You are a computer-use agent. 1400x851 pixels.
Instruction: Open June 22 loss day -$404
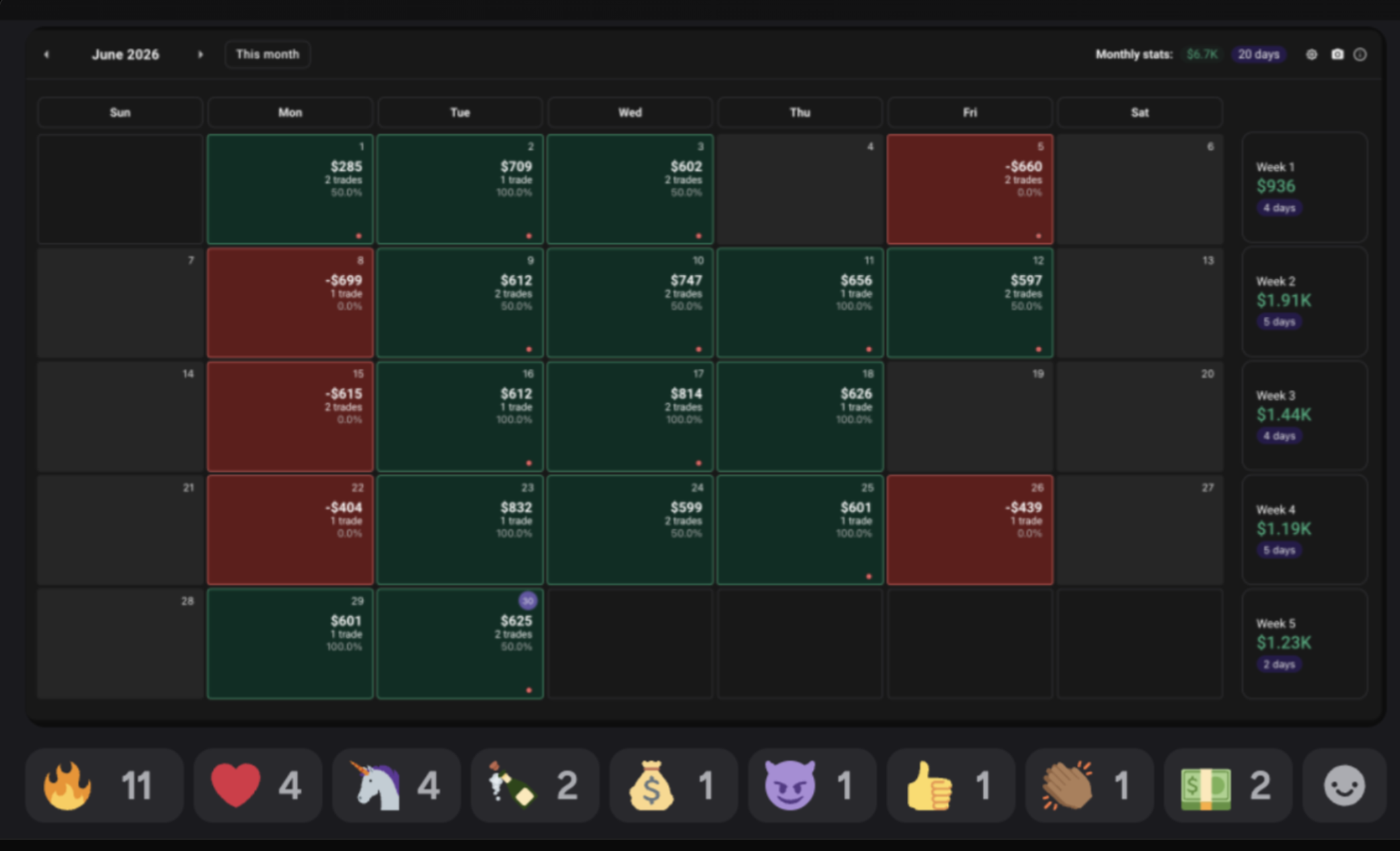(290, 530)
